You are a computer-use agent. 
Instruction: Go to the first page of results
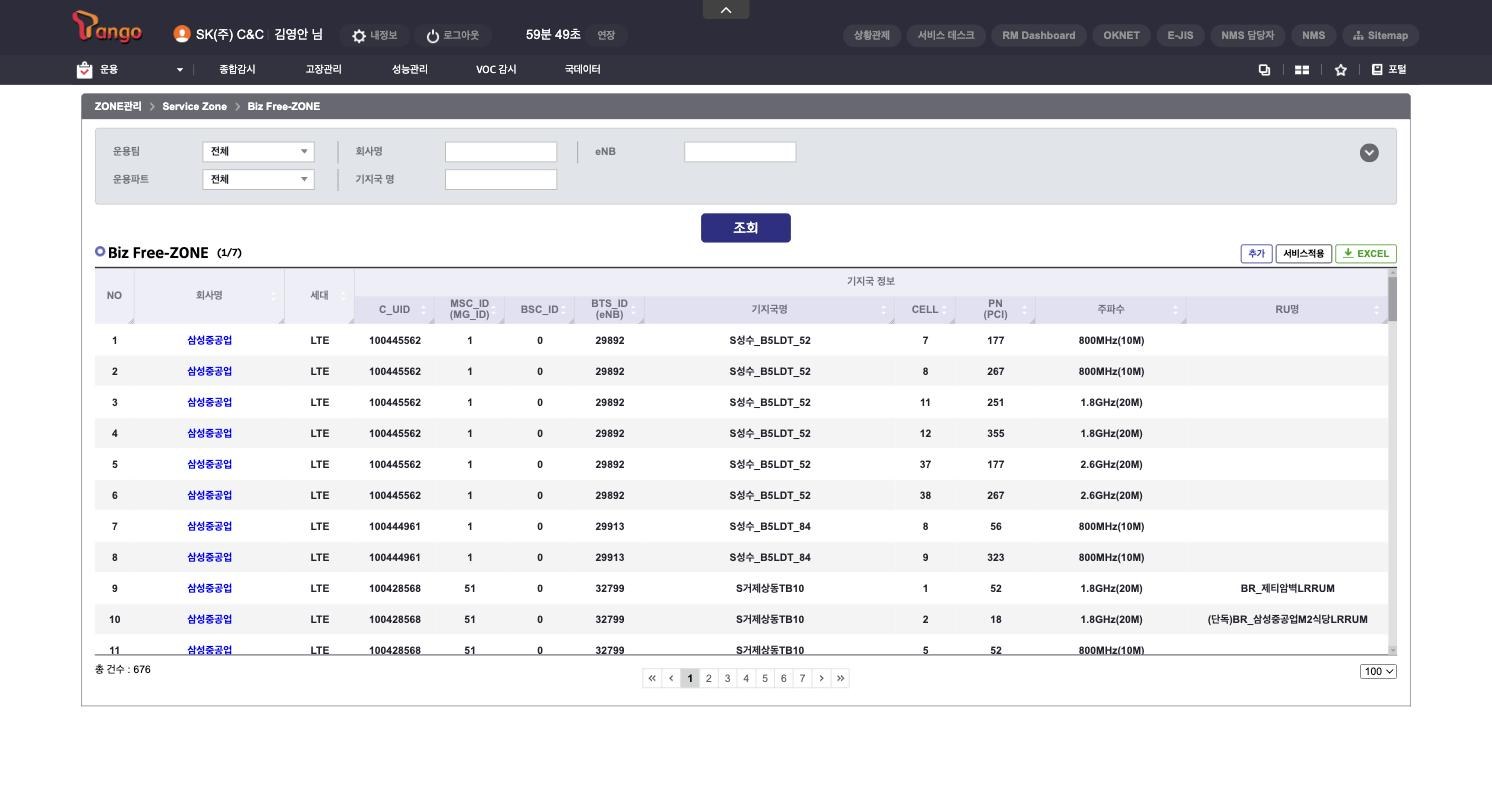652,678
